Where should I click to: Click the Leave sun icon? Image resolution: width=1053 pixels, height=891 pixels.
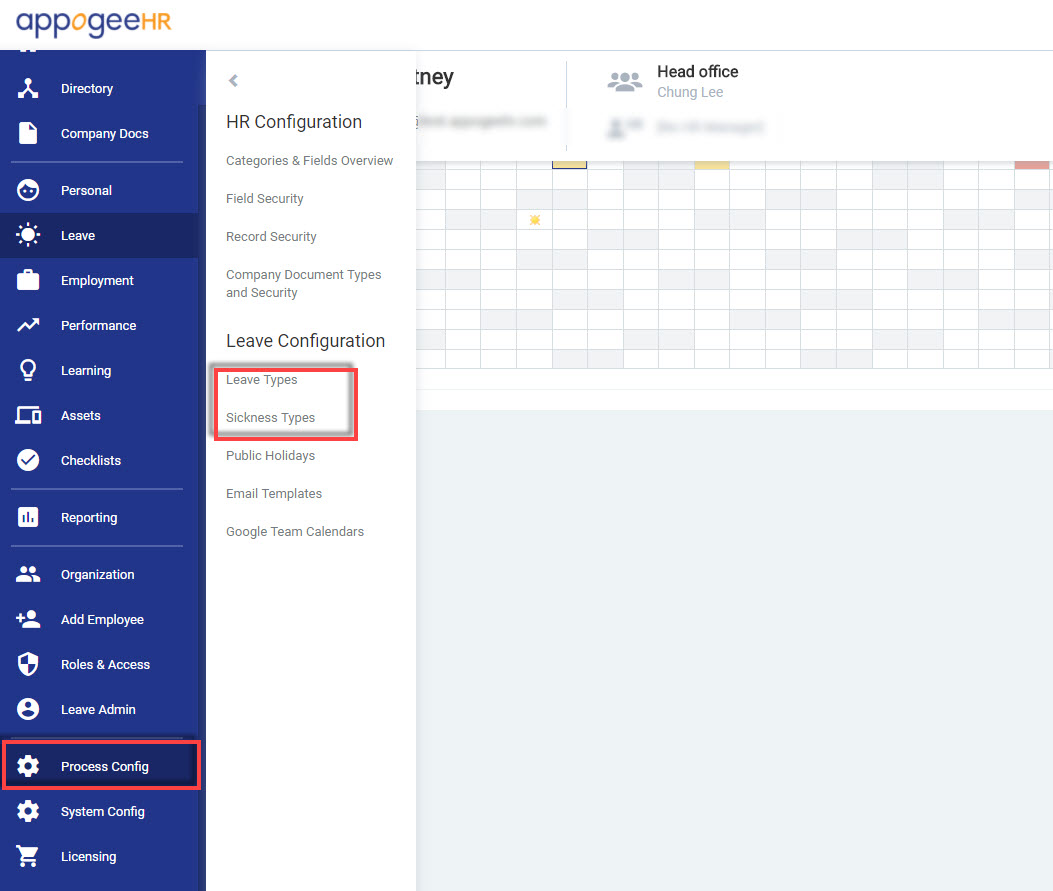pos(28,235)
